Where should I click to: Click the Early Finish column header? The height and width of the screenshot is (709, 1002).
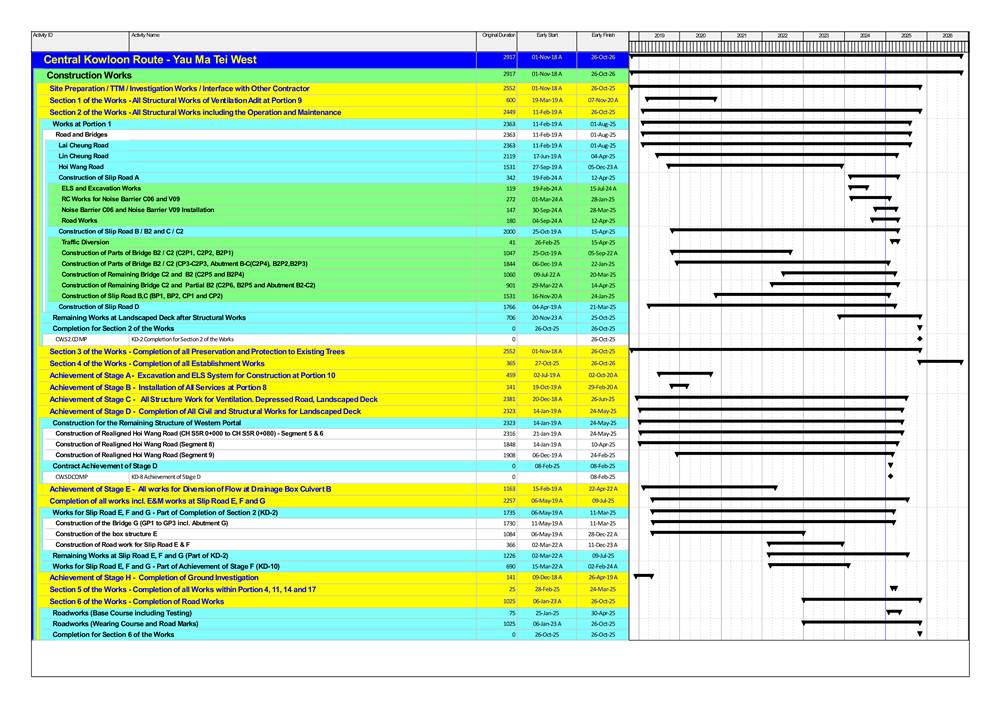[x=602, y=35]
